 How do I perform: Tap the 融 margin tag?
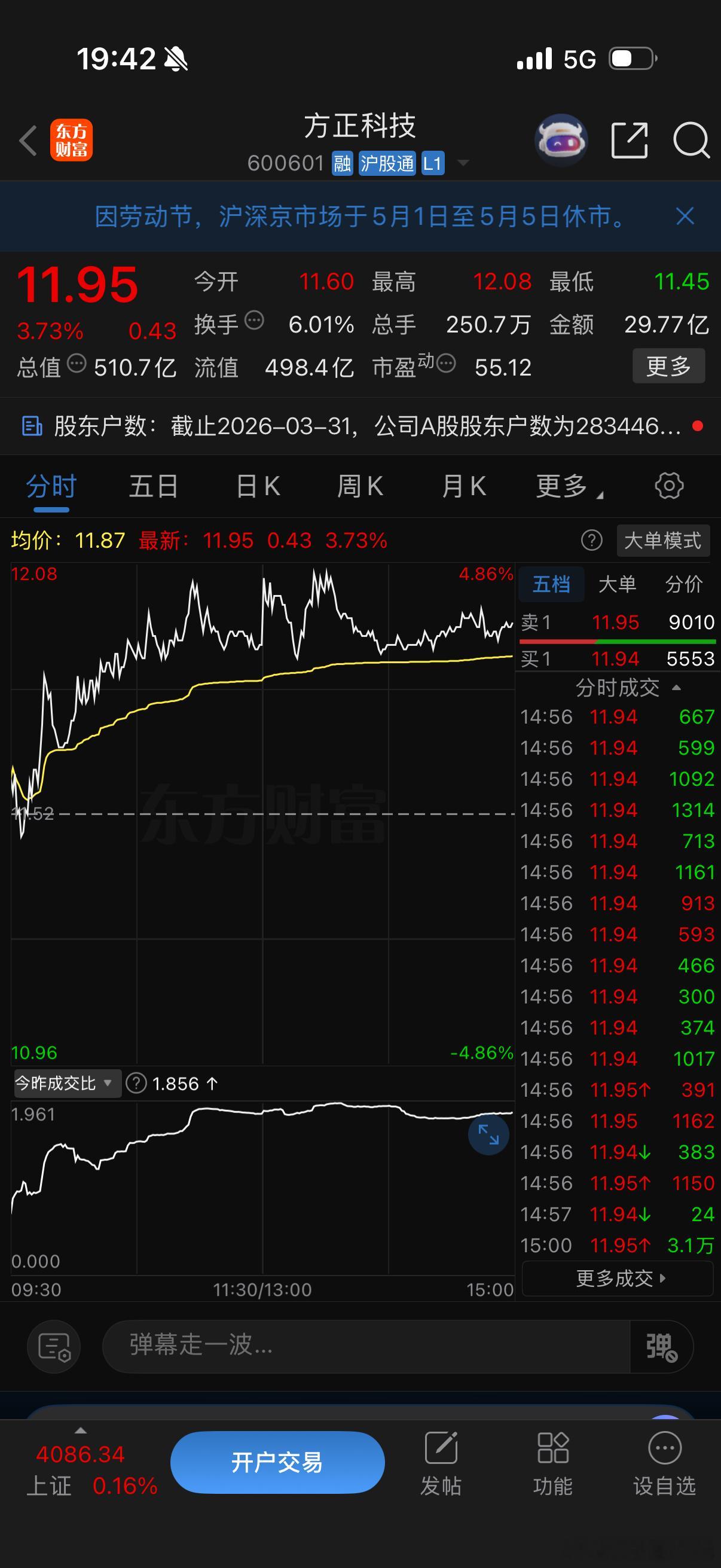coord(342,163)
